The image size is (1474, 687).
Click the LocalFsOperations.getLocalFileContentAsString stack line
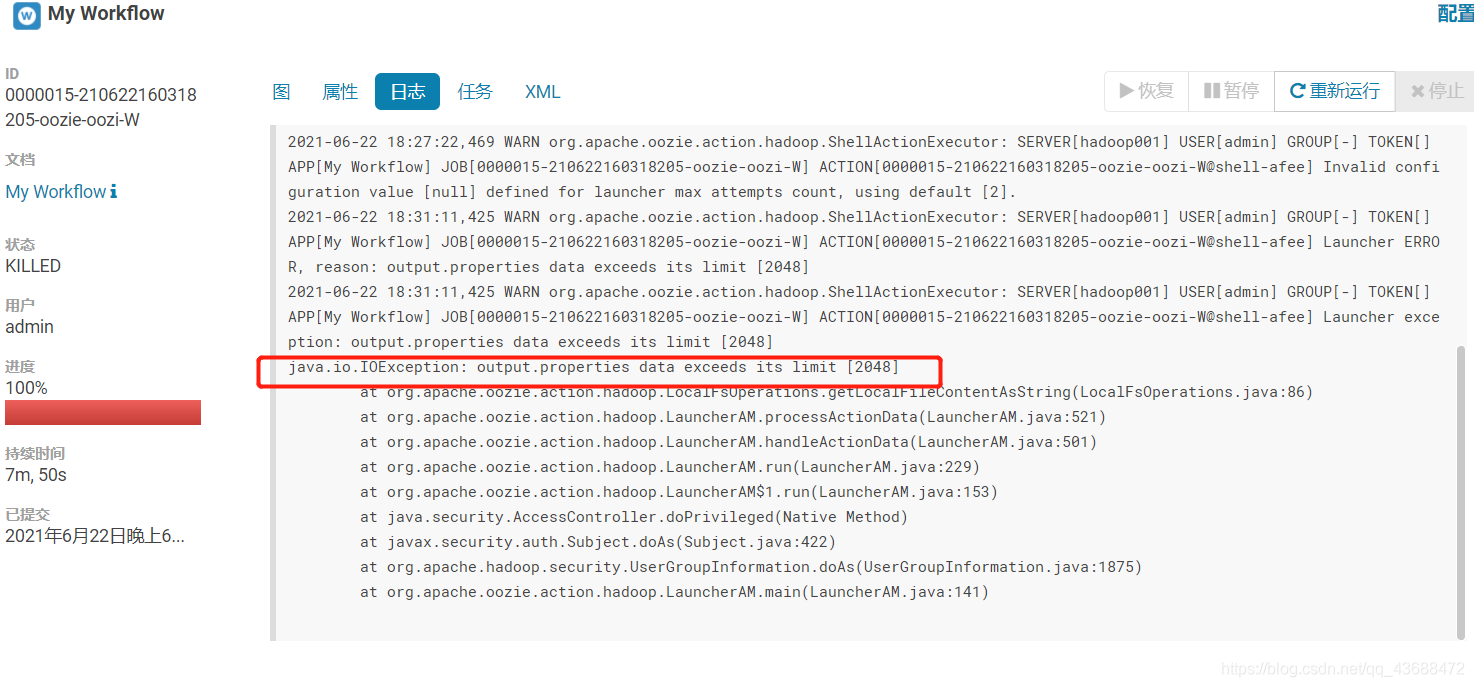pyautogui.click(x=836, y=392)
